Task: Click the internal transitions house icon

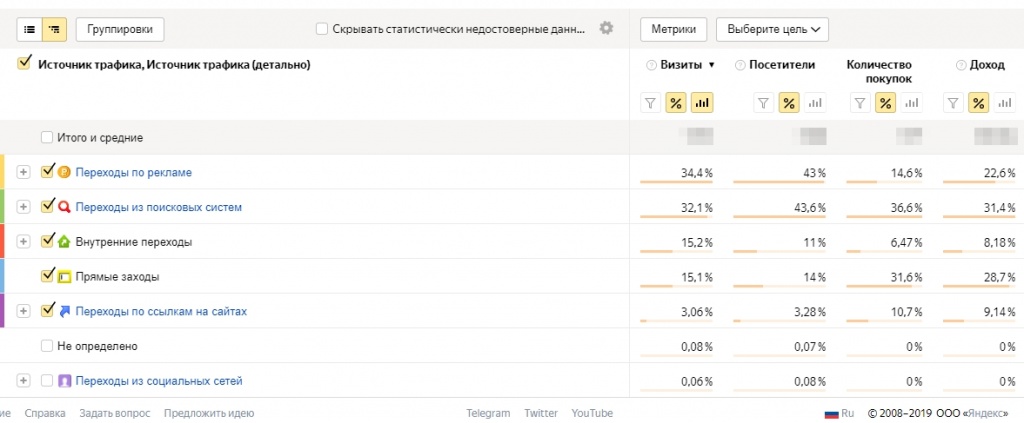Action: 64,242
